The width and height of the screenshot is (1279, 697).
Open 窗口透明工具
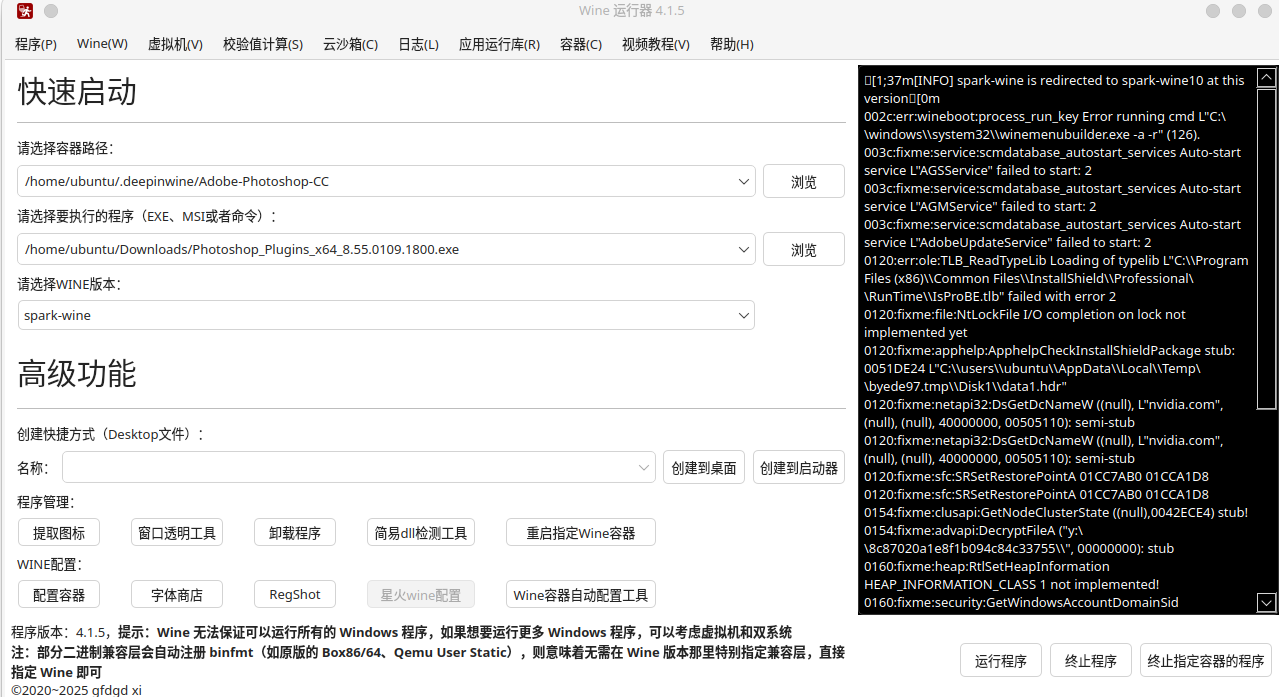pyautogui.click(x=177, y=533)
